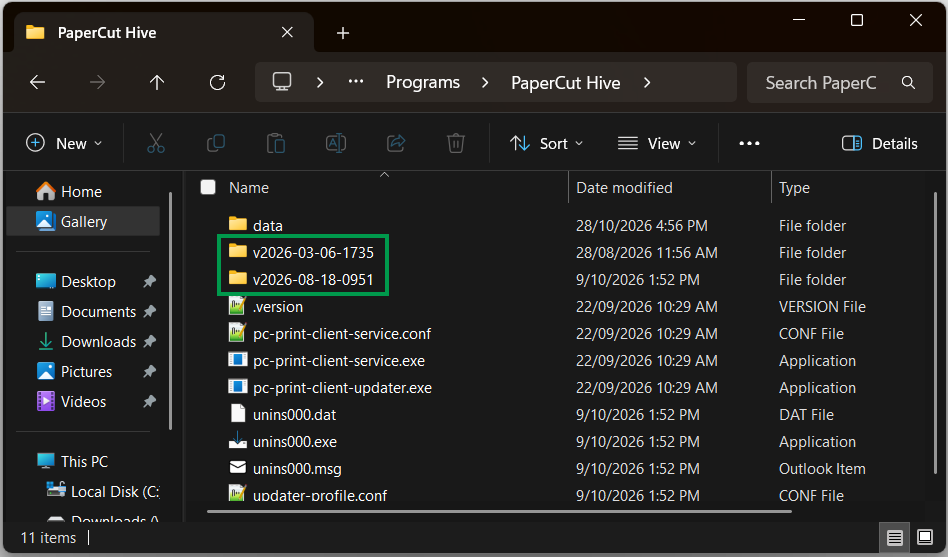
Task: Select Local Disk (C:) in sidebar
Action: coord(103,491)
